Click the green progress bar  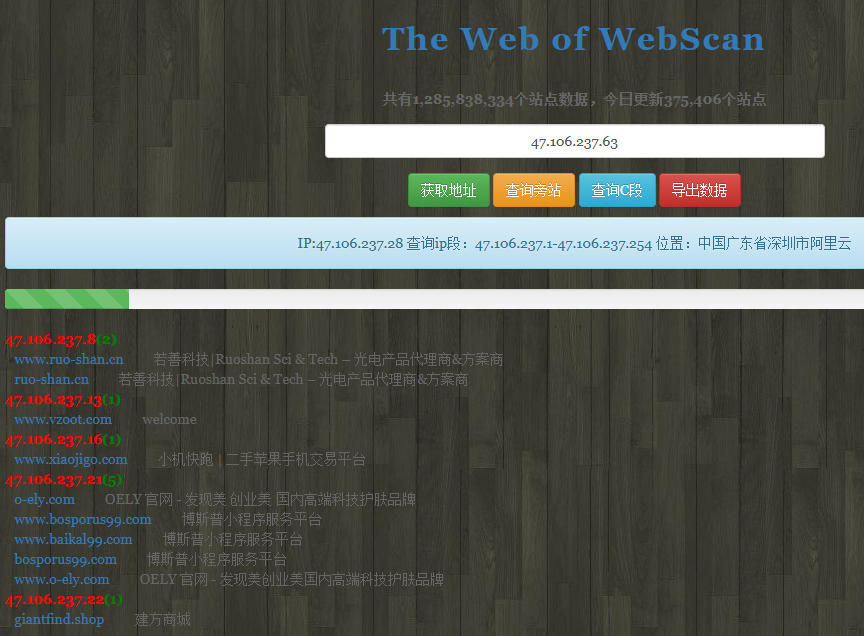click(67, 299)
